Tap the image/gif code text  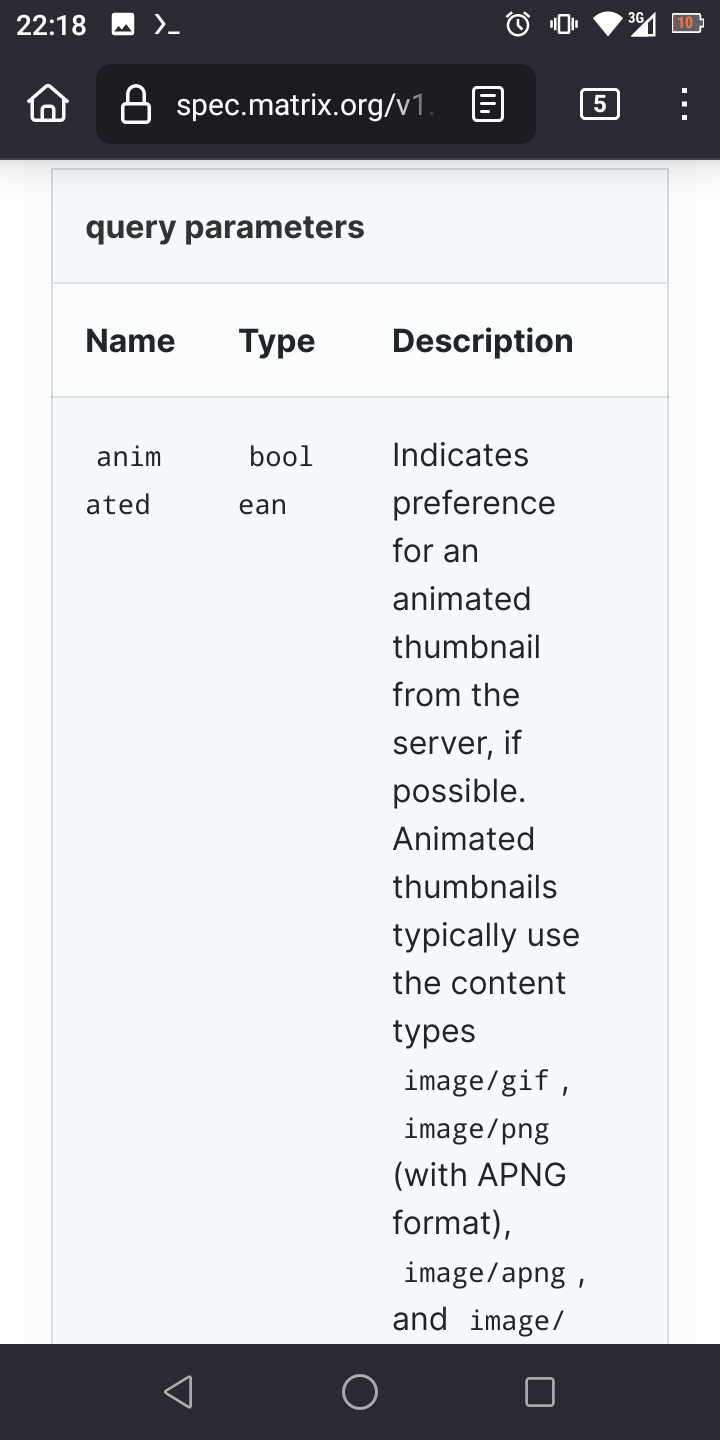click(476, 1080)
